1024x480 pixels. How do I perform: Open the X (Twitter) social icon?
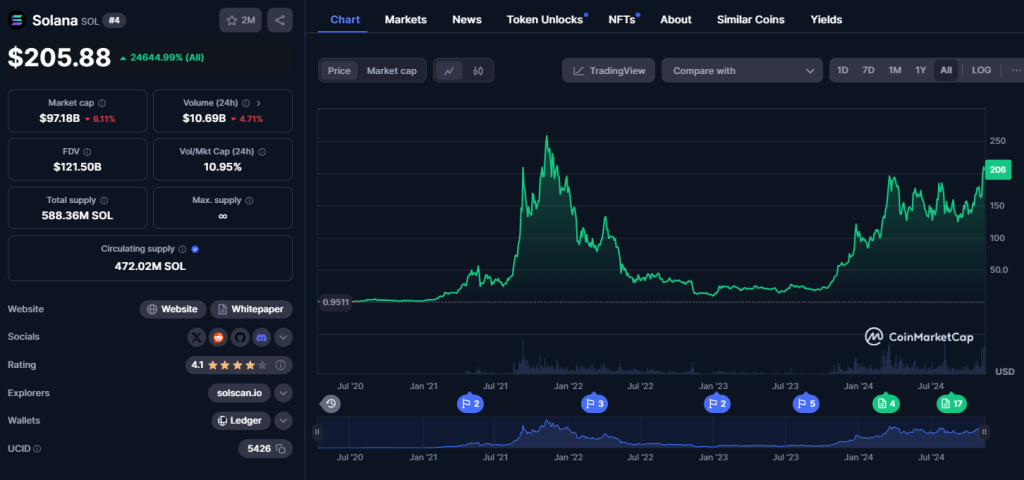pos(197,338)
